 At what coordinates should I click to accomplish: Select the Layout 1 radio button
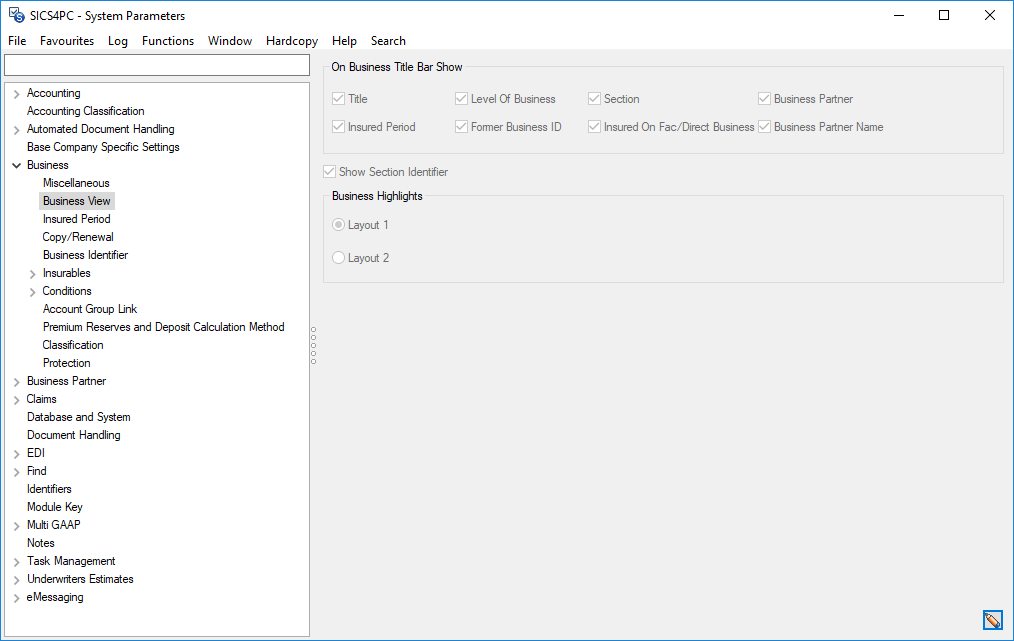pyautogui.click(x=338, y=224)
